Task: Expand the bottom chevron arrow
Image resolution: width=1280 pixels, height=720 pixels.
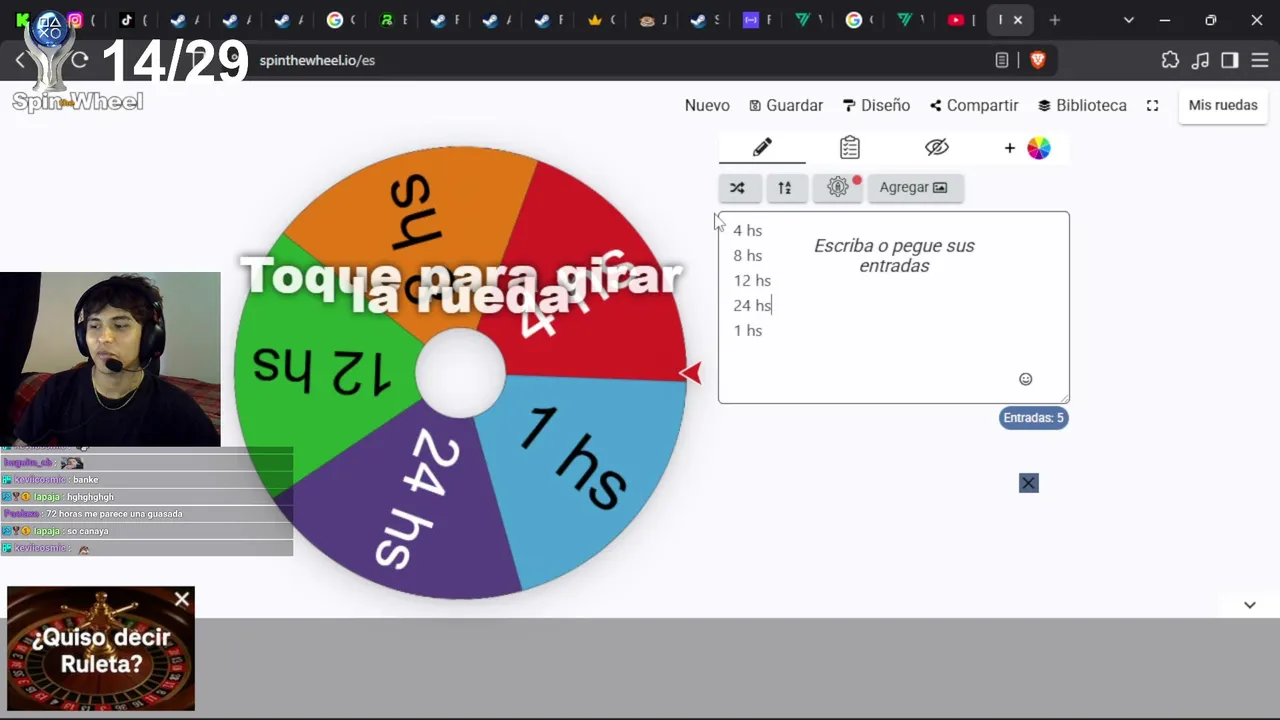Action: tap(1250, 605)
